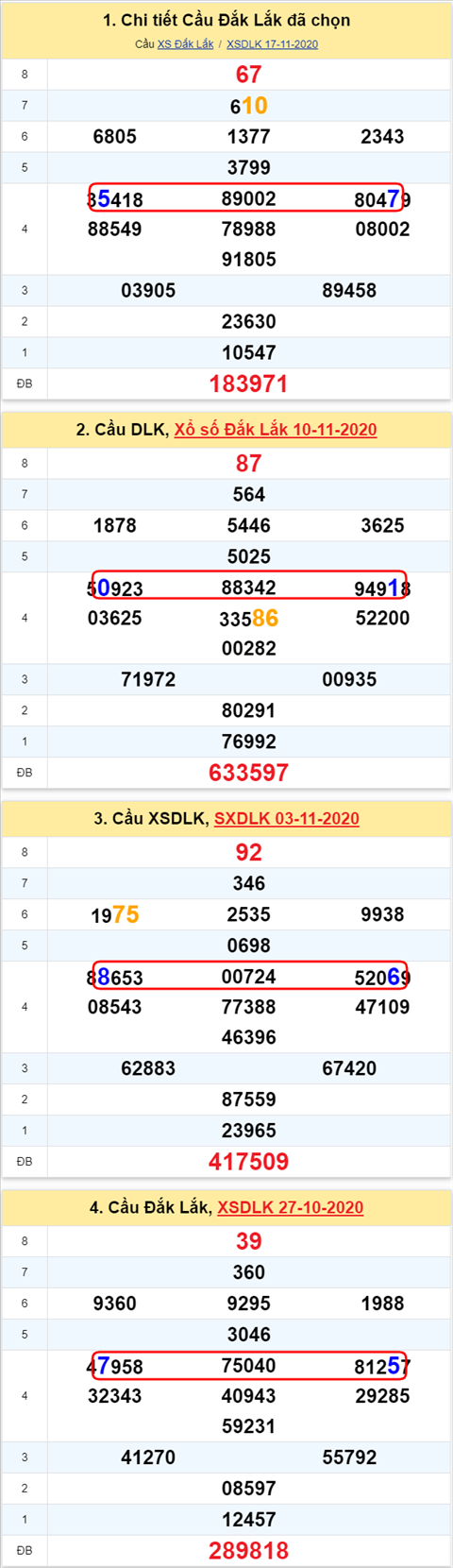Click the number 29285
This screenshot has width=453, height=1568.
[382, 1397]
